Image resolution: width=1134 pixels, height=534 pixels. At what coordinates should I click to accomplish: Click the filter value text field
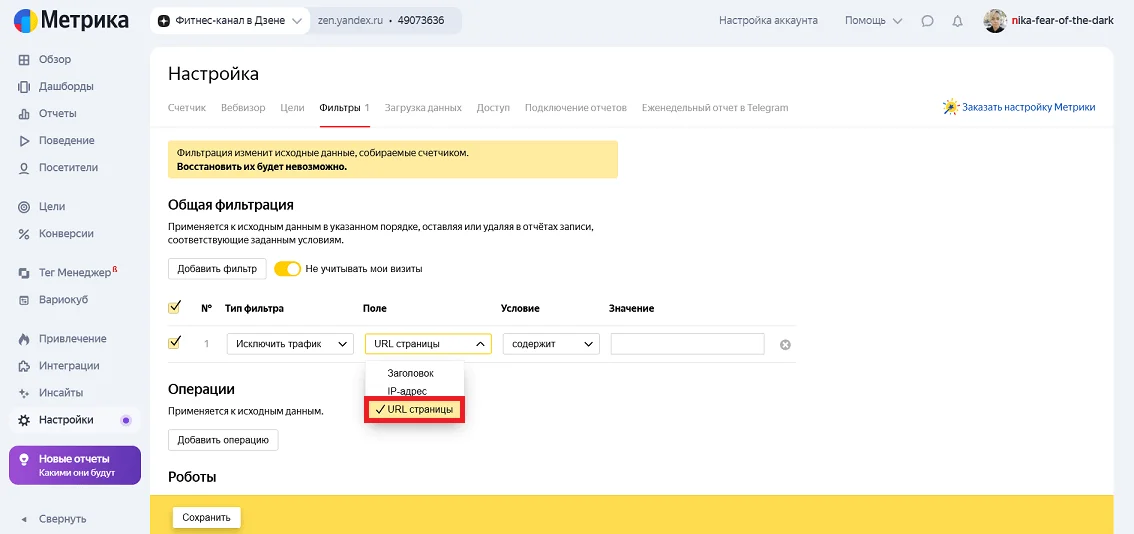(x=687, y=344)
